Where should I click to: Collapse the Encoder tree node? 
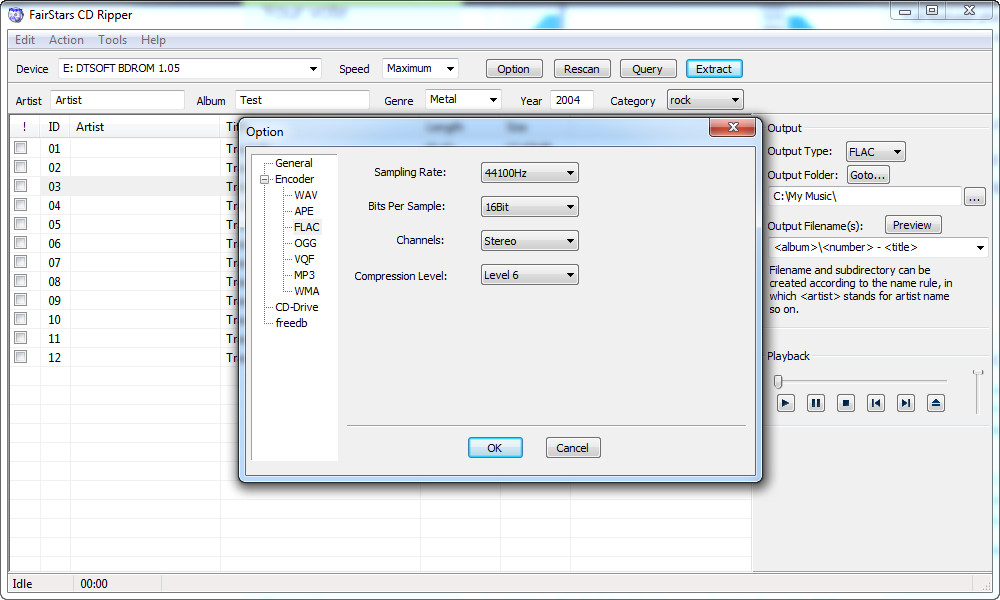266,180
